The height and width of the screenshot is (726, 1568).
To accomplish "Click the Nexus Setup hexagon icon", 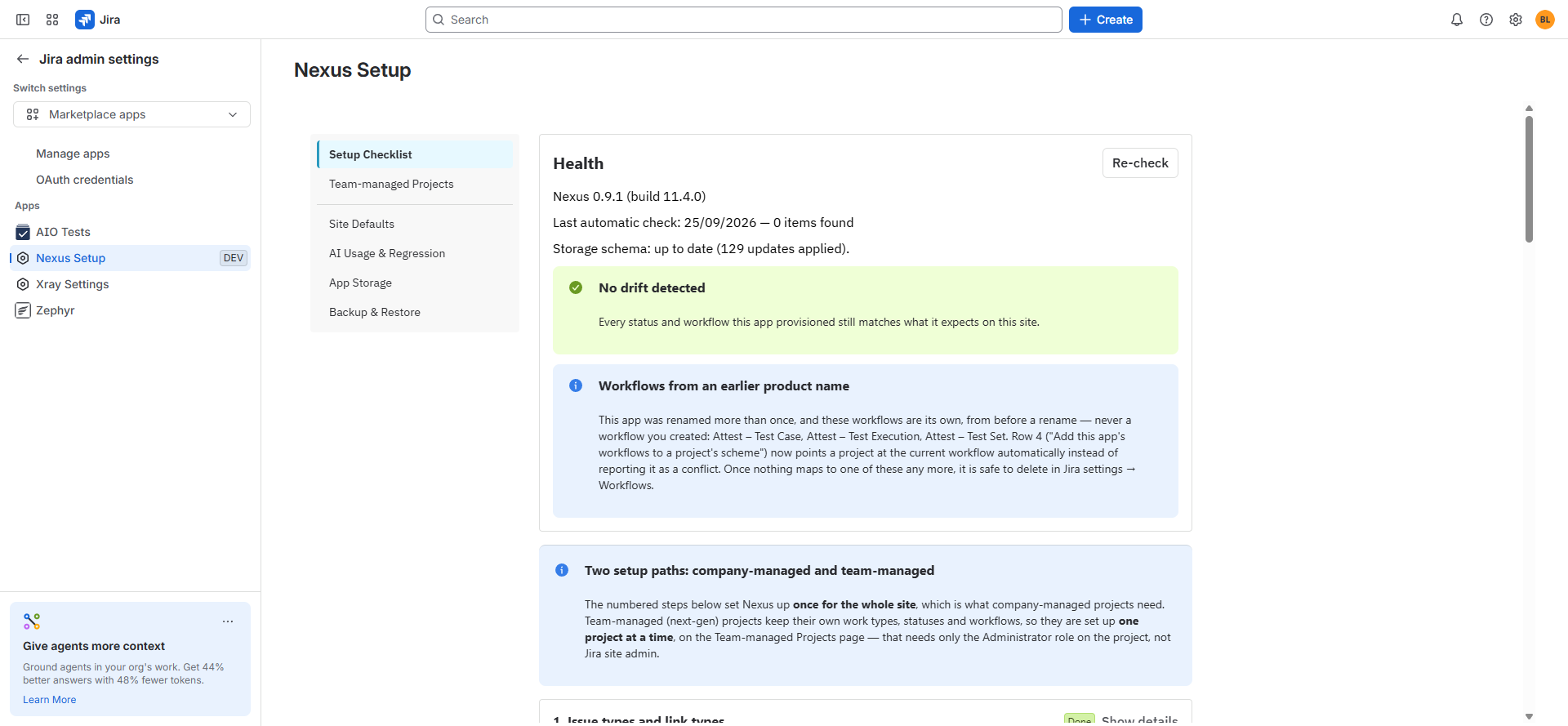I will click(x=23, y=258).
